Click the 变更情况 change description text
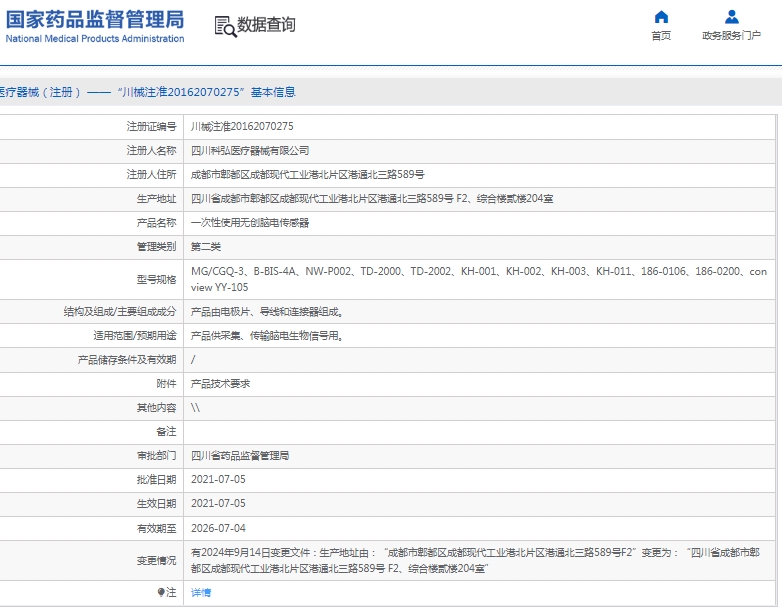This screenshot has height=610, width=782. [x=475, y=560]
